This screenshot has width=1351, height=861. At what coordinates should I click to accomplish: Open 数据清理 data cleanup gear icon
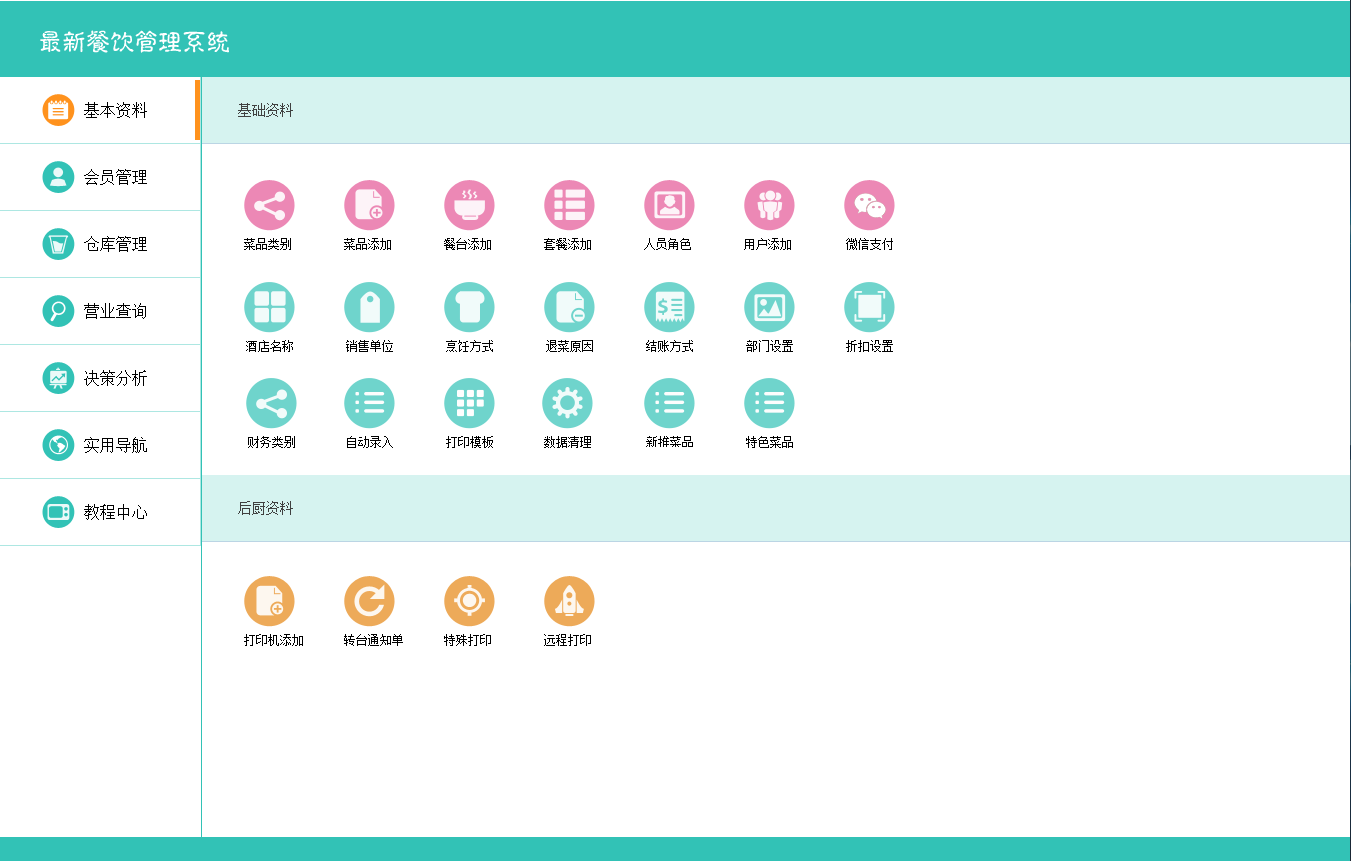pyautogui.click(x=567, y=403)
